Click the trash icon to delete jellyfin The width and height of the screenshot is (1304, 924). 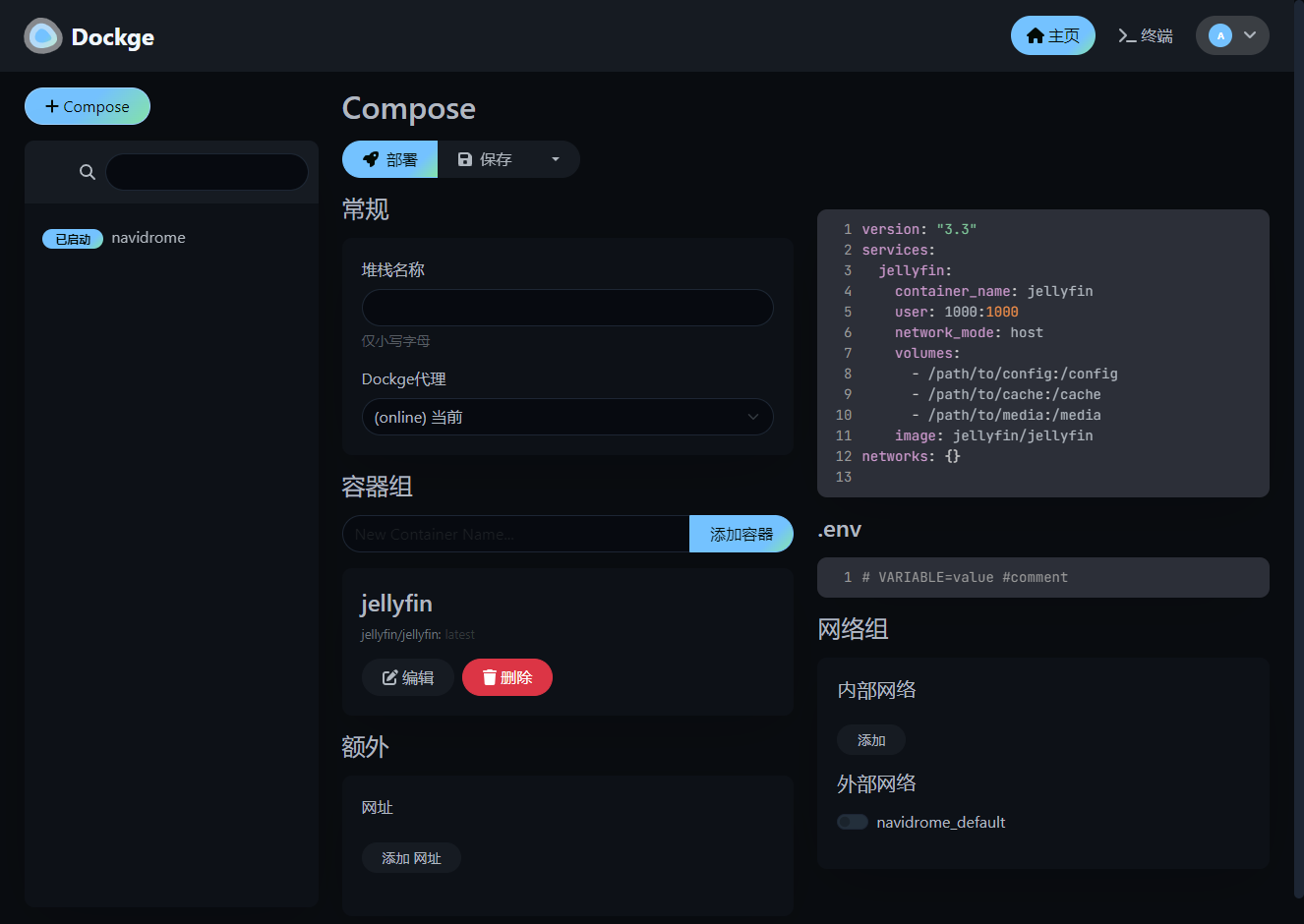coord(489,677)
